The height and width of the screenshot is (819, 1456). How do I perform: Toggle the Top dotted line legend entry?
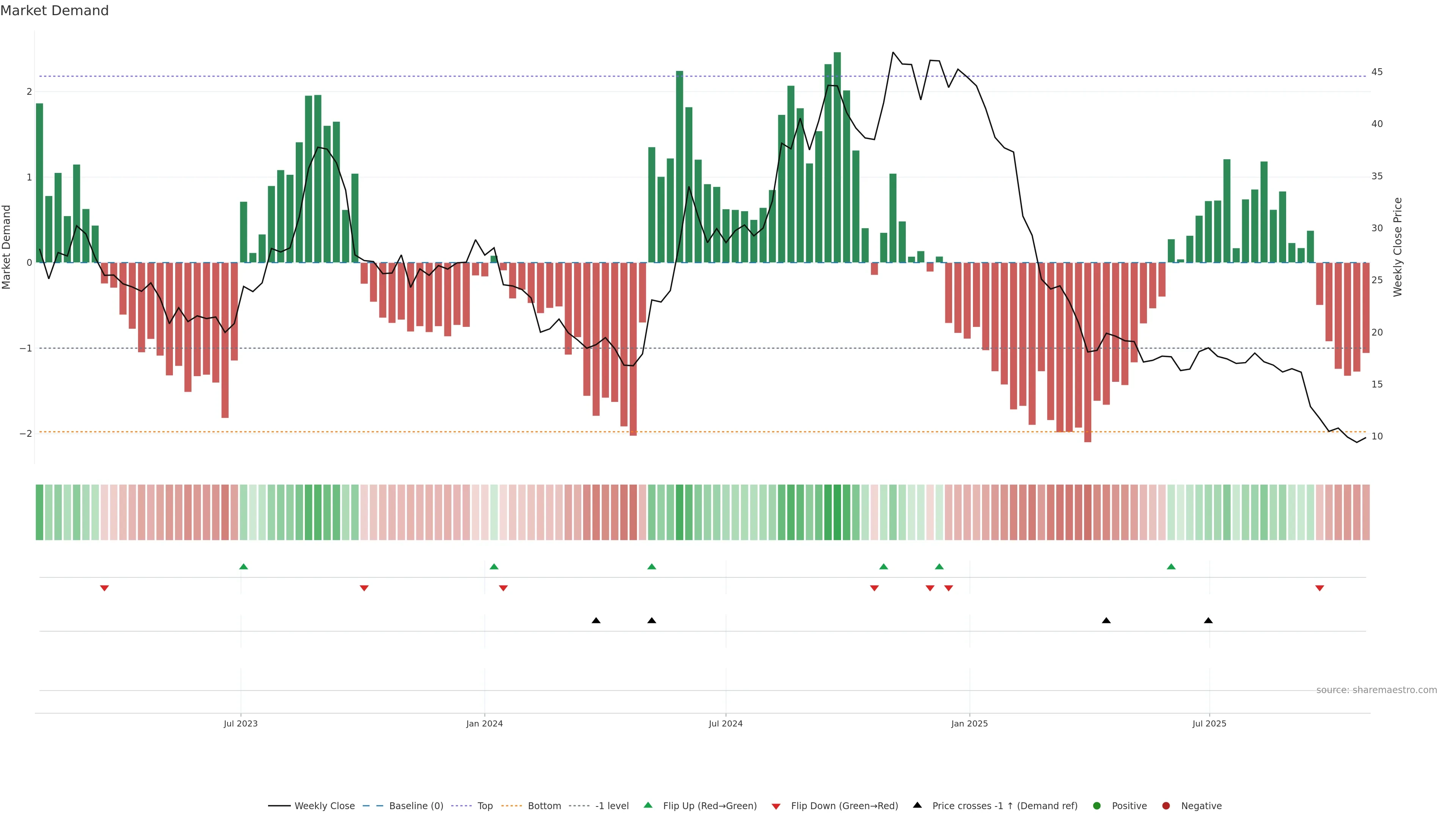pos(485,805)
